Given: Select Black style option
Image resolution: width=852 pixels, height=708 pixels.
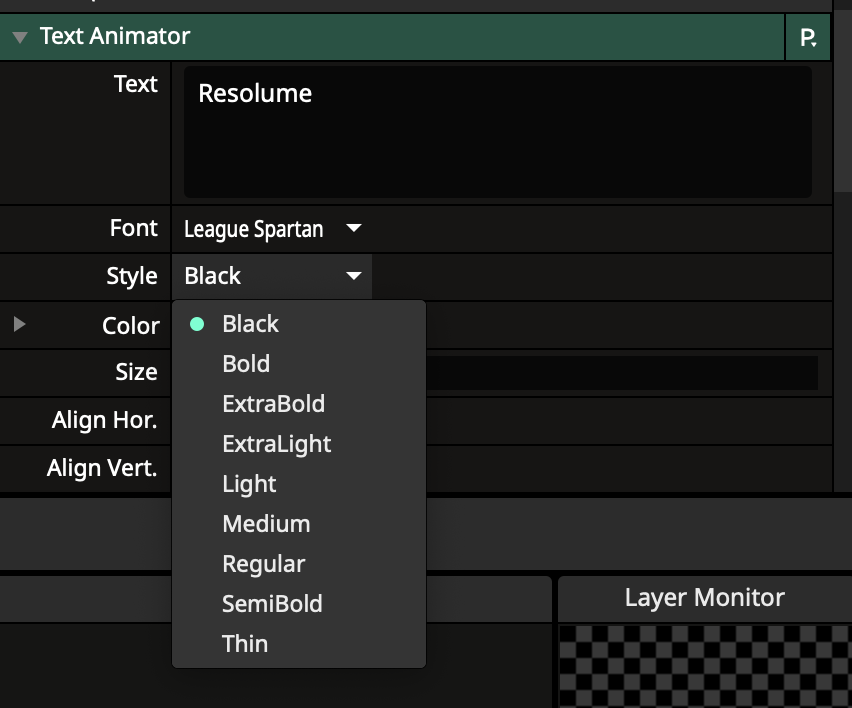Looking at the screenshot, I should coord(250,324).
